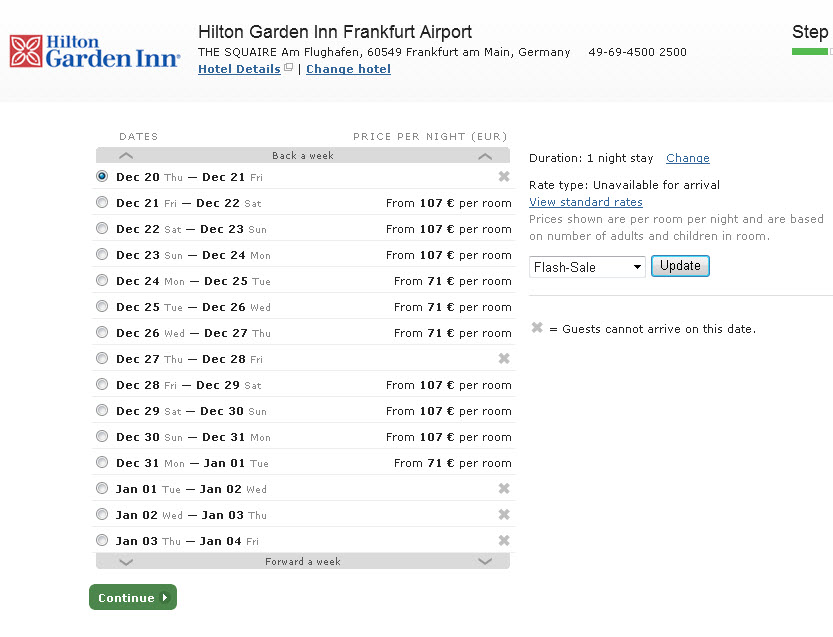
Task: Click the Hilton Garden Inn logo
Action: (x=95, y=52)
